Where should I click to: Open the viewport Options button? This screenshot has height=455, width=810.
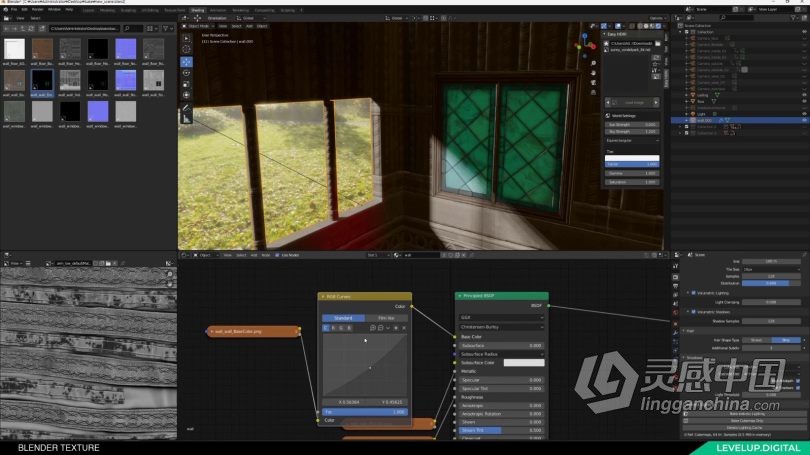(x=658, y=18)
